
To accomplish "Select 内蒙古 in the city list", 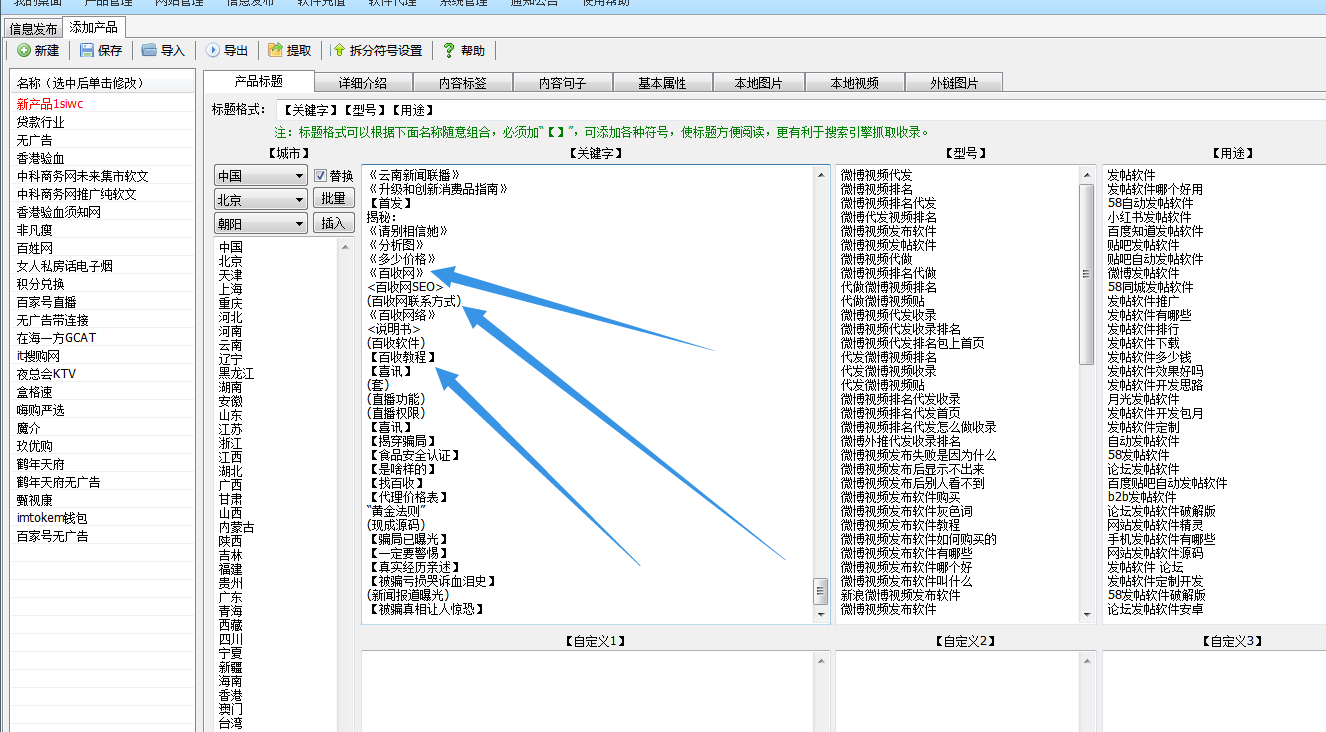I will pyautogui.click(x=236, y=527).
